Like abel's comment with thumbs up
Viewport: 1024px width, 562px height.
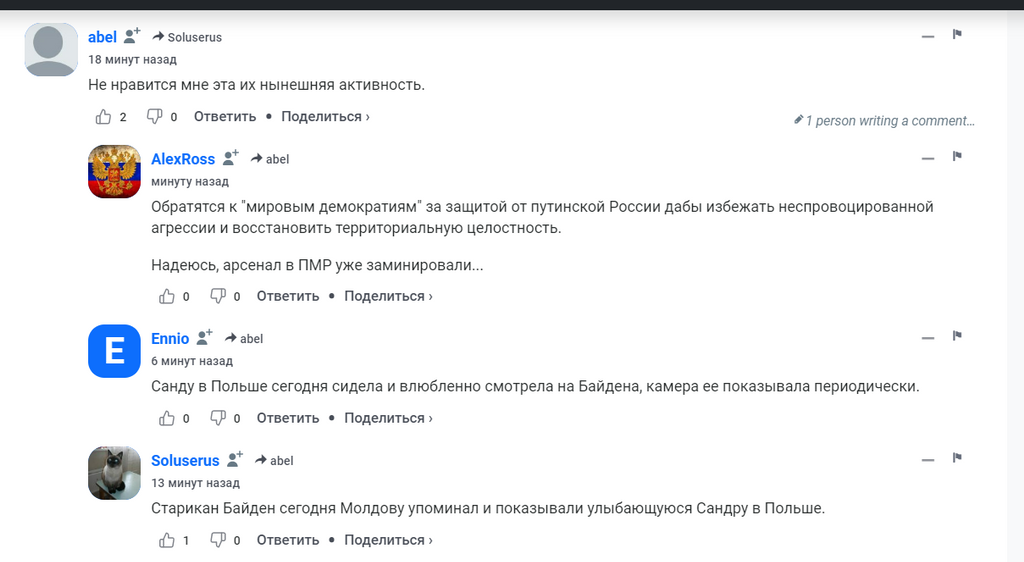104,117
